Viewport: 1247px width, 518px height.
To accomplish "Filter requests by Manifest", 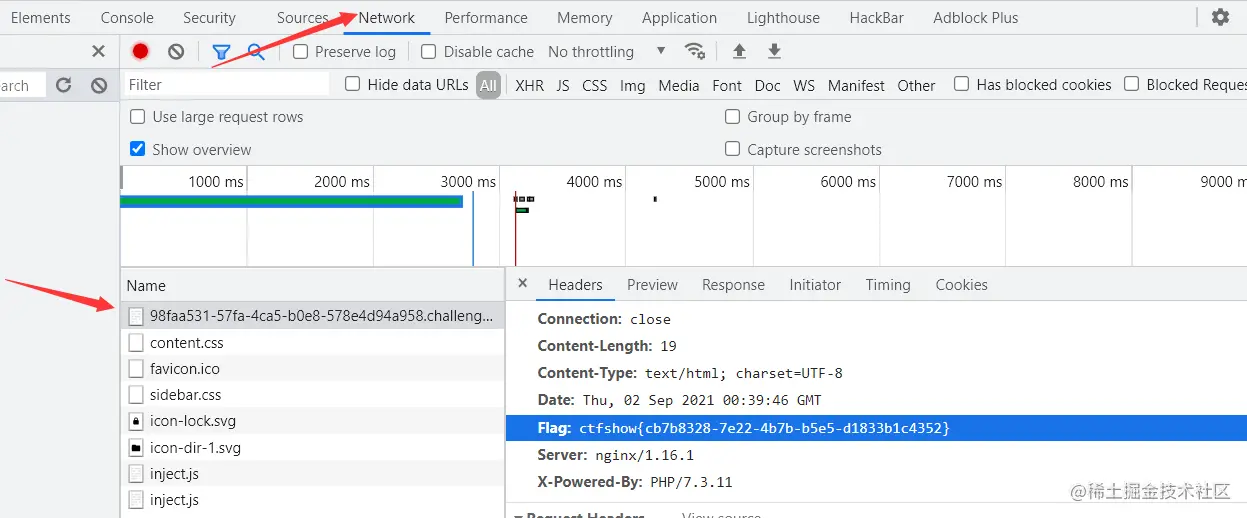I will pyautogui.click(x=856, y=85).
